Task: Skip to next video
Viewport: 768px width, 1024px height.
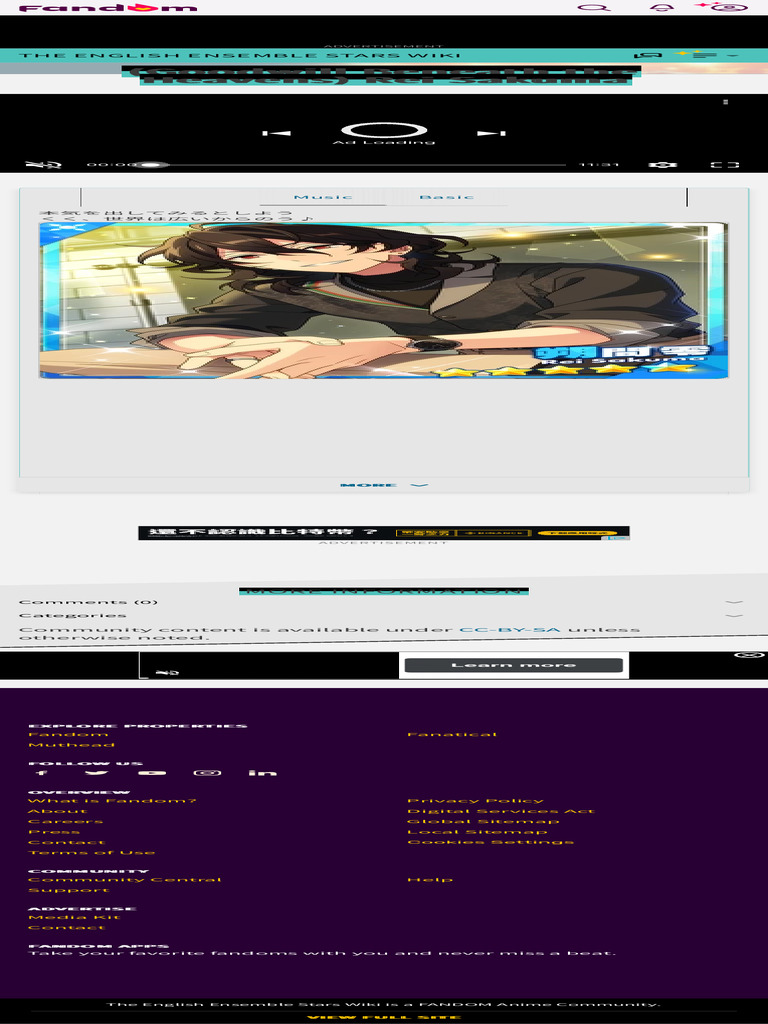Action: (x=491, y=133)
